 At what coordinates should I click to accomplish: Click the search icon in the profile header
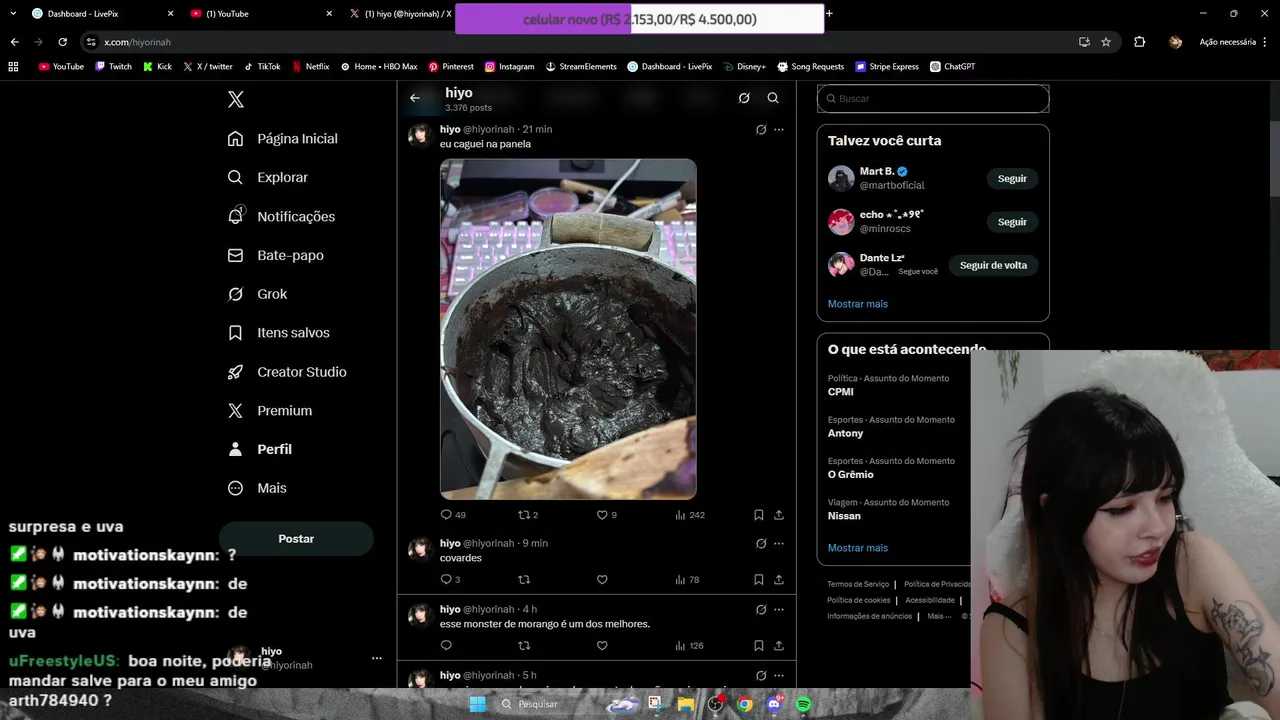tap(773, 98)
